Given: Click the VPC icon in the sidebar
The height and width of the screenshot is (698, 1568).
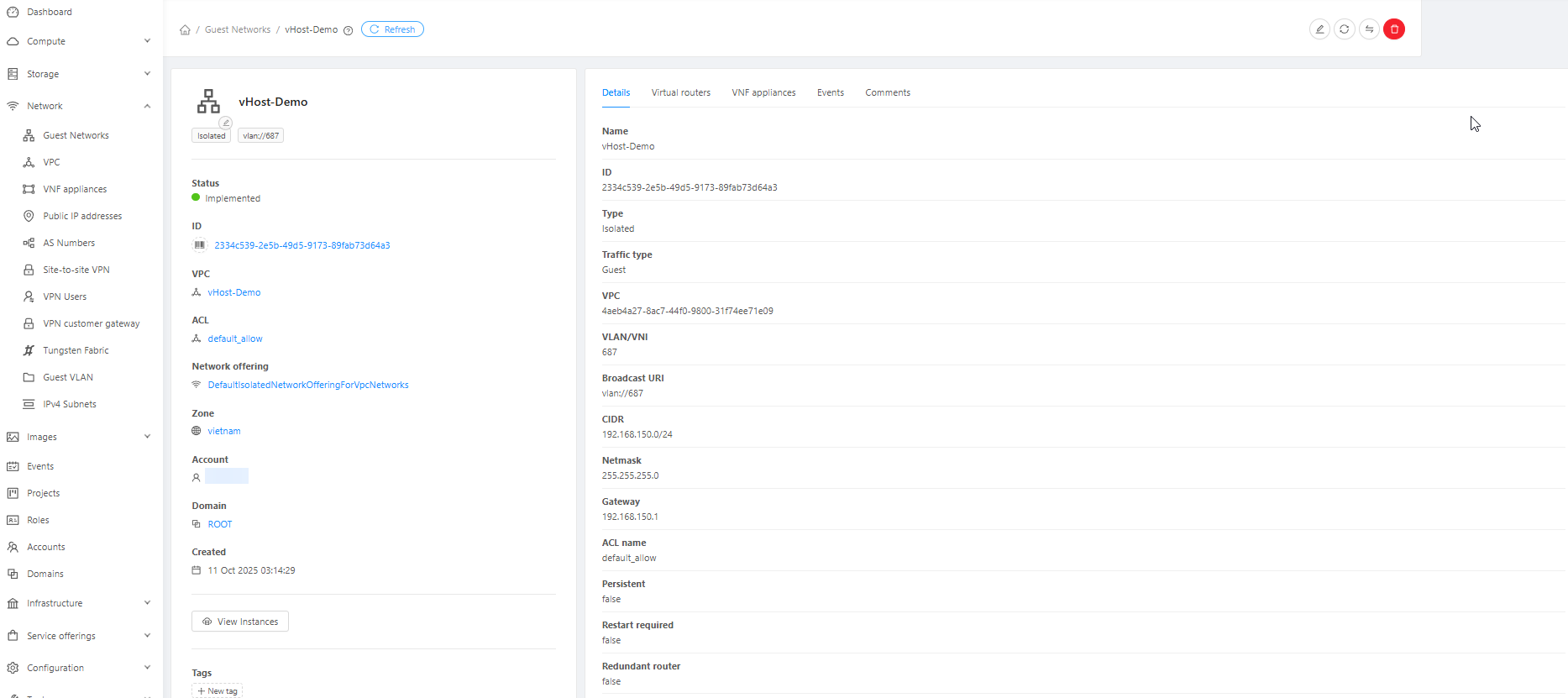Looking at the screenshot, I should (29, 162).
